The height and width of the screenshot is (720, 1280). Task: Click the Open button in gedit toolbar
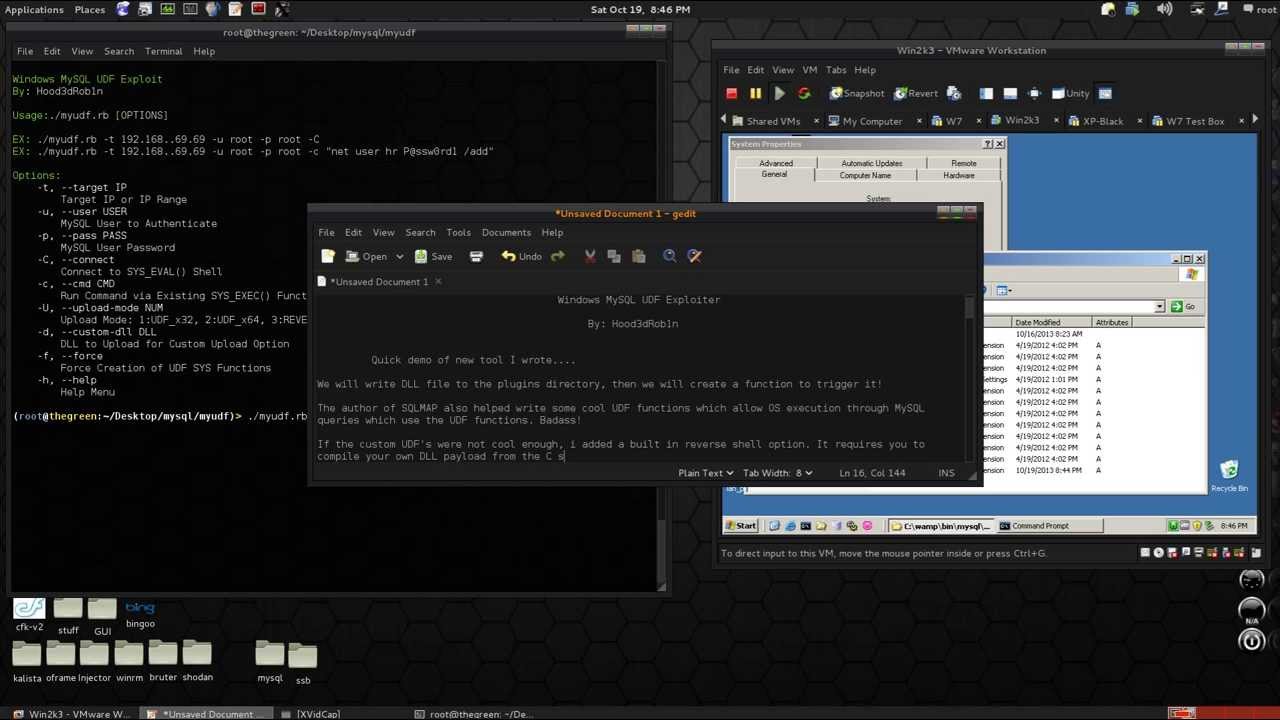click(367, 256)
